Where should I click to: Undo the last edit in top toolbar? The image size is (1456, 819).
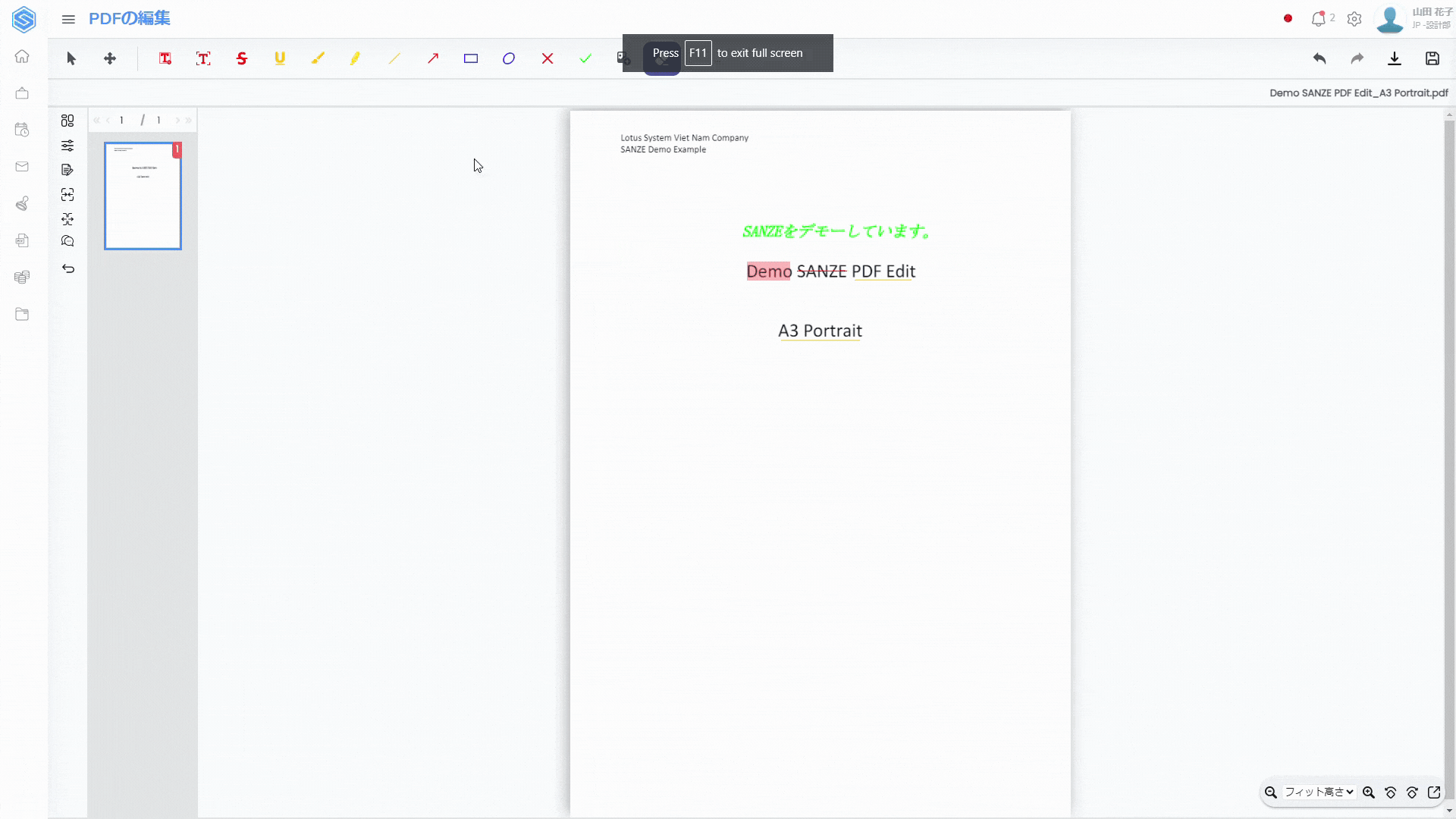(1319, 58)
